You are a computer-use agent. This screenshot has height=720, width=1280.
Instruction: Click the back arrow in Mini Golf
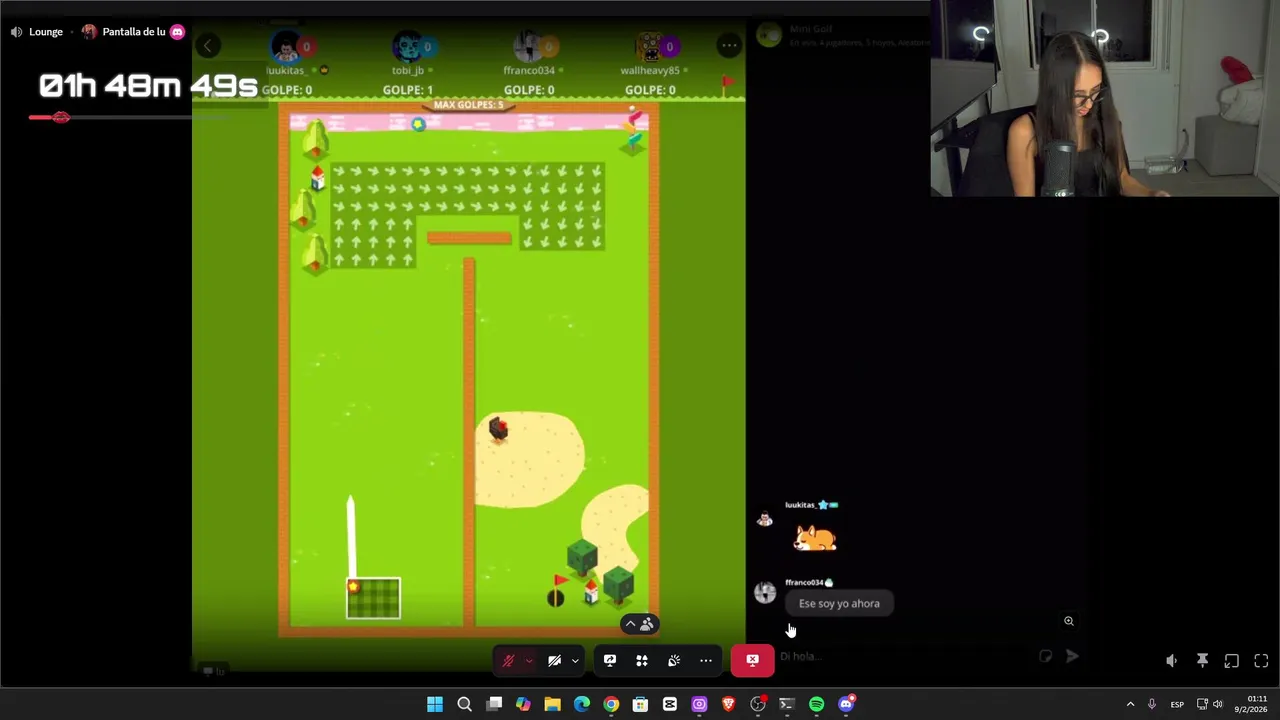pyautogui.click(x=208, y=45)
